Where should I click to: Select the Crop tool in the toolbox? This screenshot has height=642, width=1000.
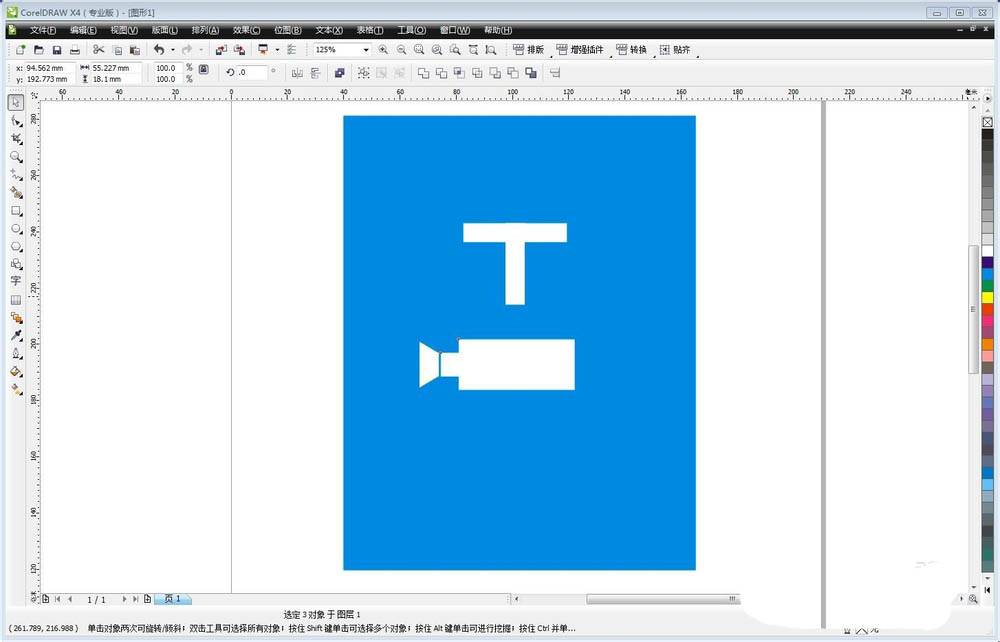16,139
